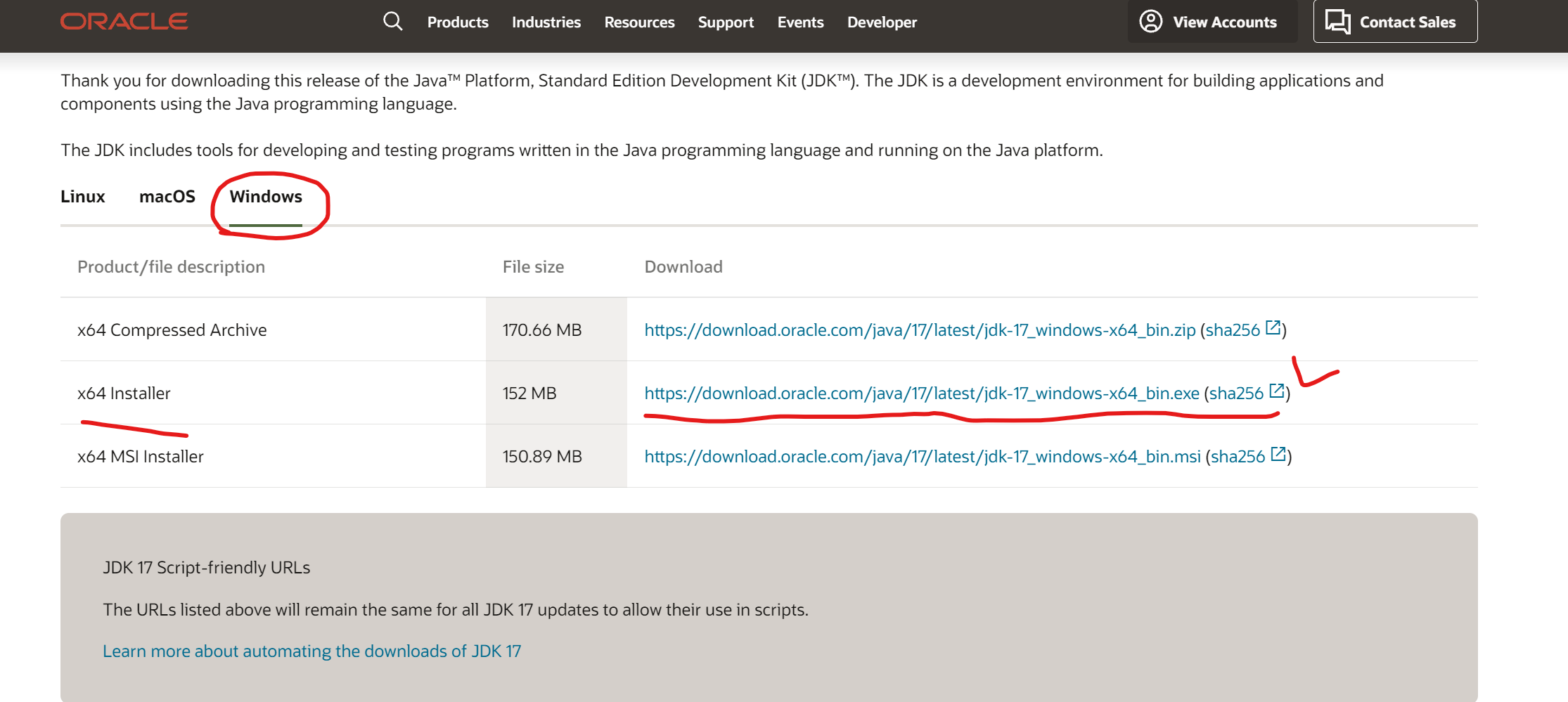Download the jdk-17 windows-x64 exe installer link
1568x702 pixels.
922,394
